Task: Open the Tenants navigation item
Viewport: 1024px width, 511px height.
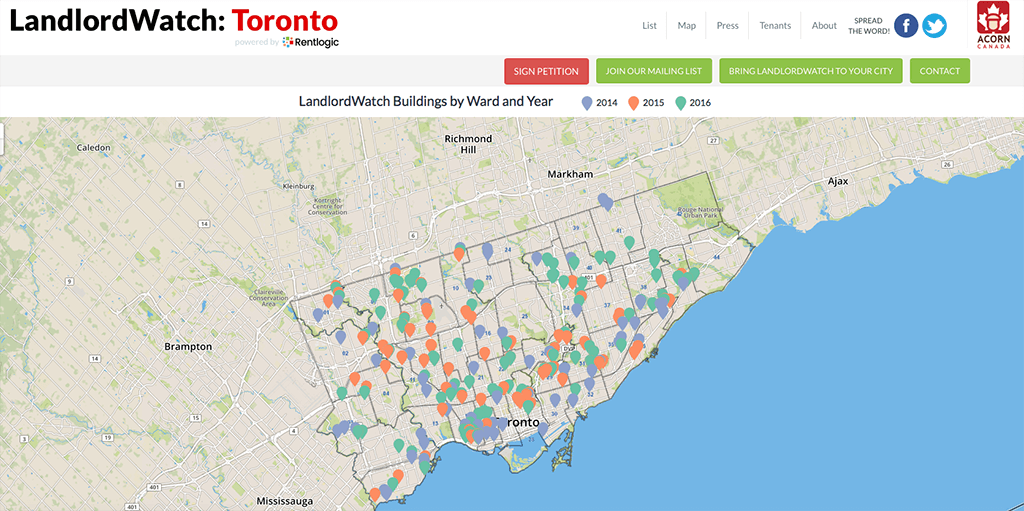Action: [775, 26]
